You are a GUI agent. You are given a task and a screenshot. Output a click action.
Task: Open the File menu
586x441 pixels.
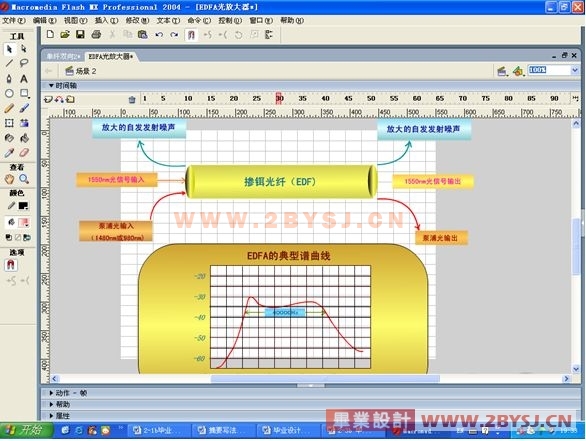[x=14, y=21]
